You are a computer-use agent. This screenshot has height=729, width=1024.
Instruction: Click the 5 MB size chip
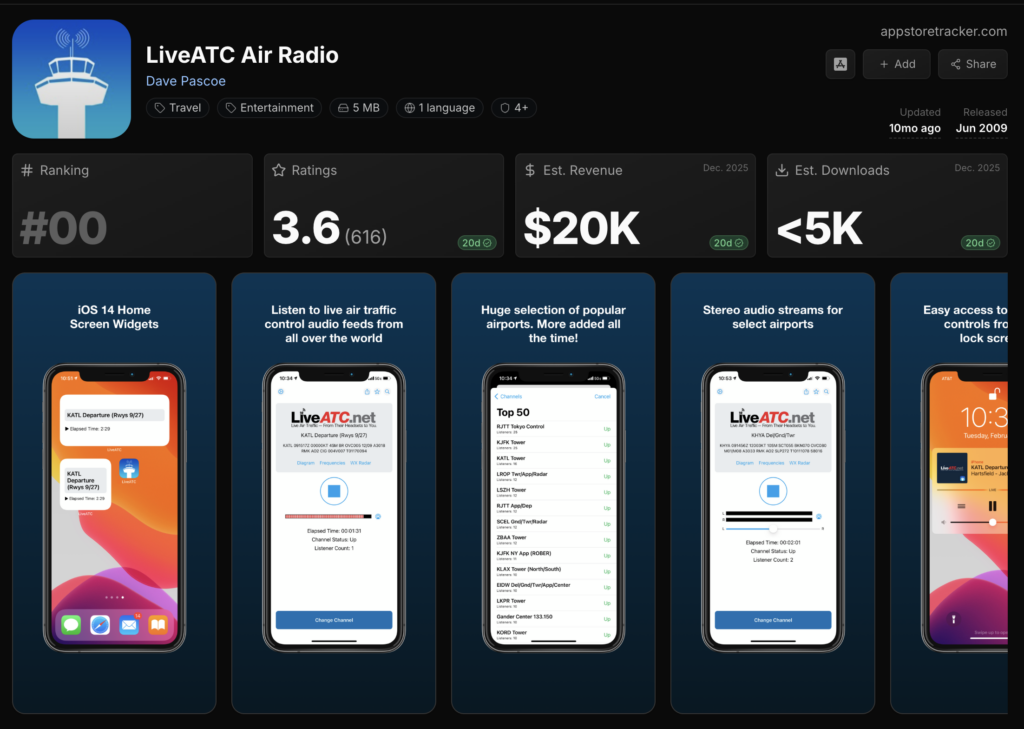click(358, 108)
